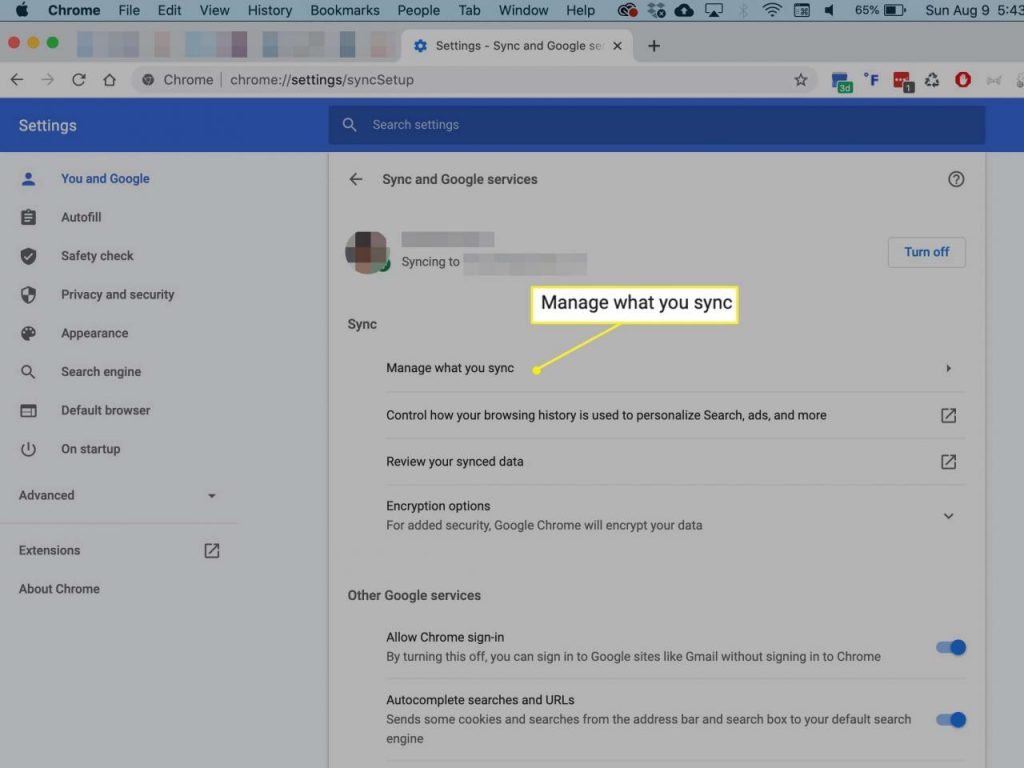Click the red calendar extension icon
This screenshot has height=768, width=1024.
tap(903, 82)
